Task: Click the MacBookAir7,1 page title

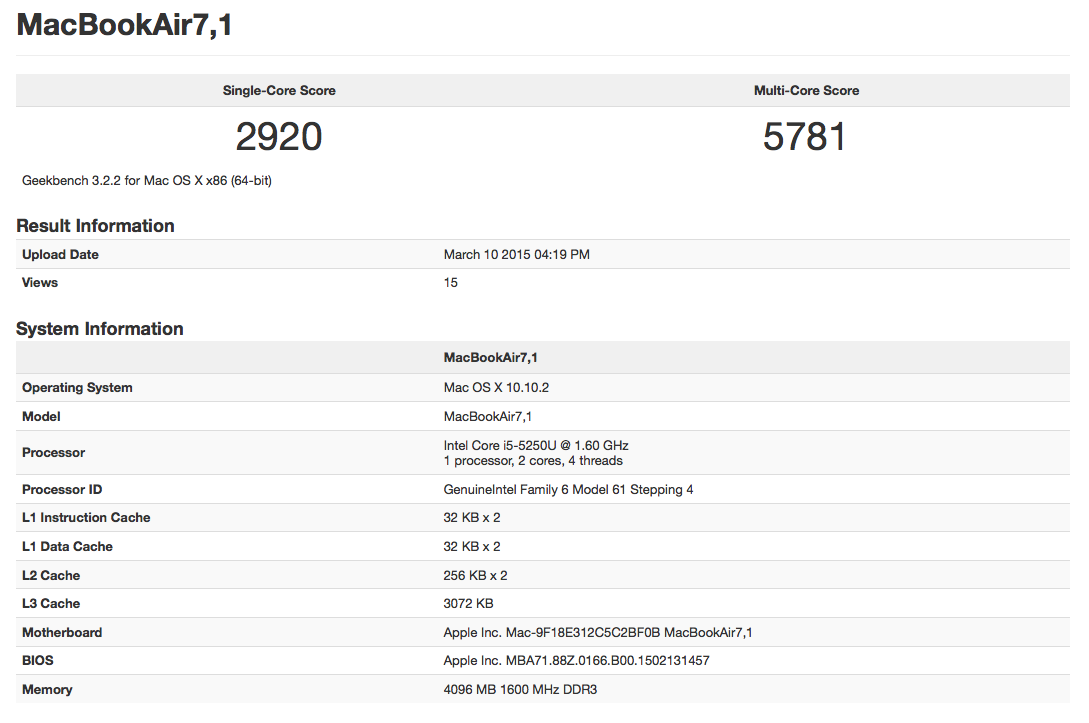Action: 125,26
